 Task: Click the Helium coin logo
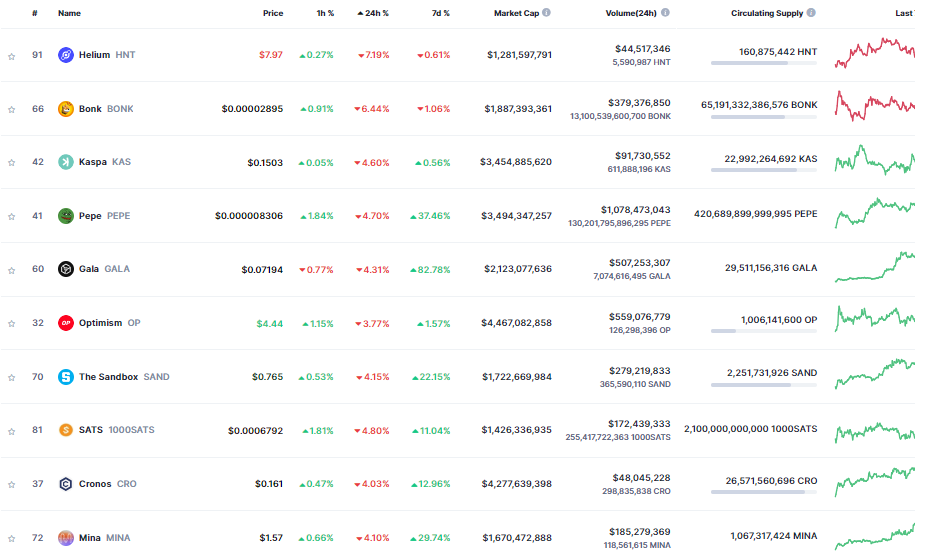click(x=65, y=55)
